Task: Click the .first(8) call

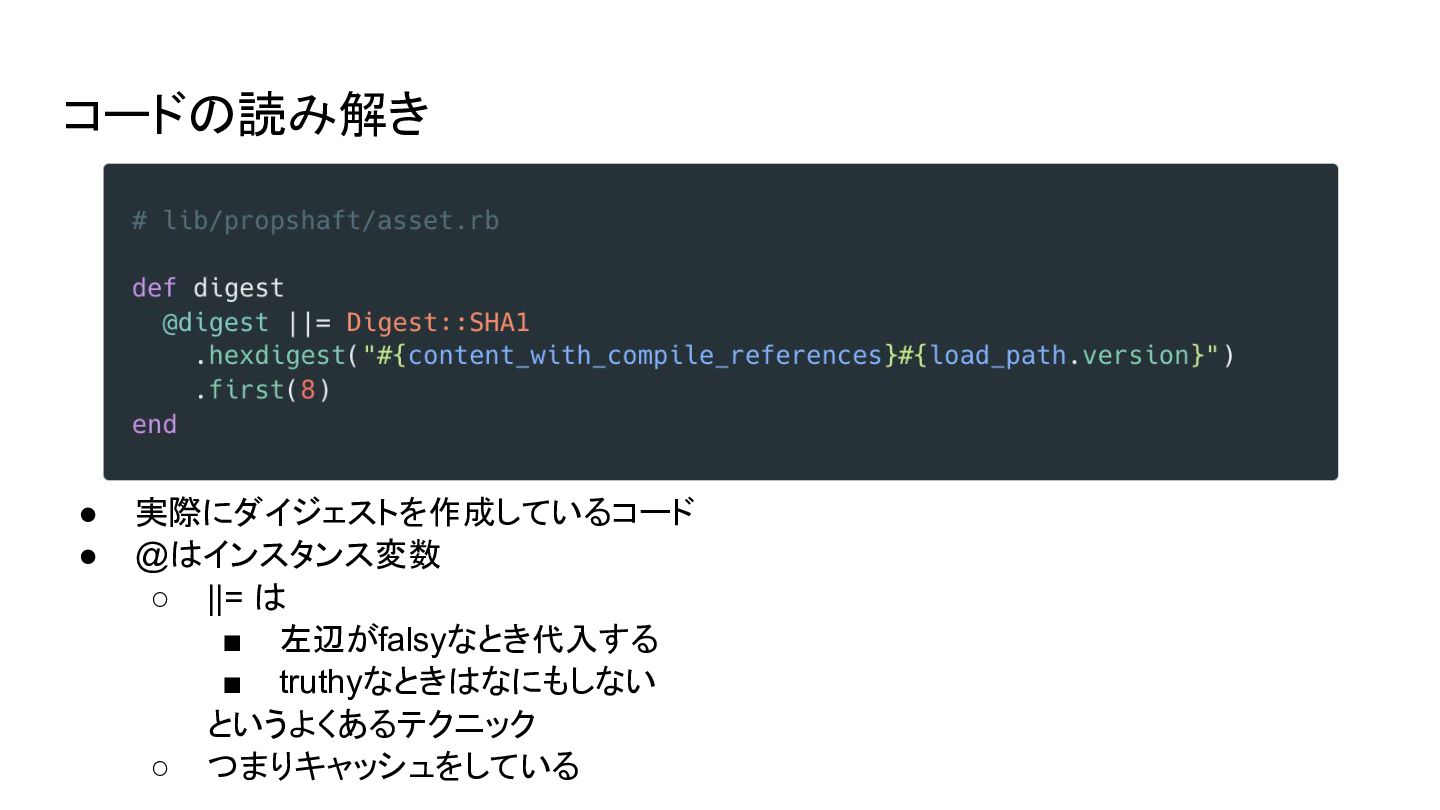Action: click(x=262, y=389)
